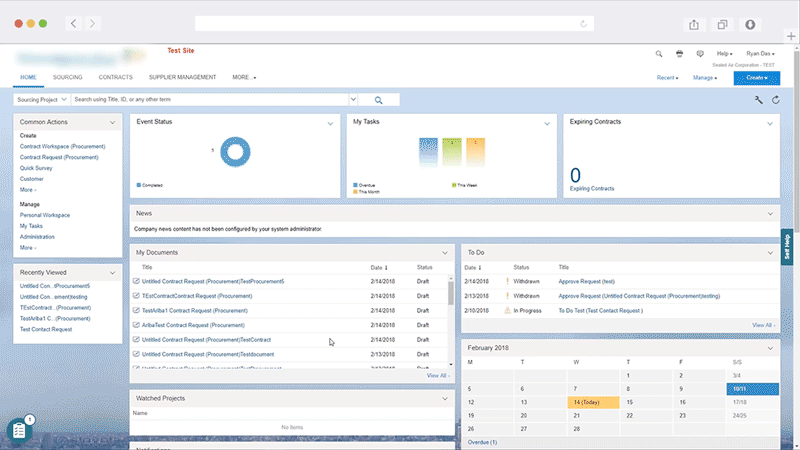Click document icon for TestAriba1 Contract Request

tap(136, 310)
